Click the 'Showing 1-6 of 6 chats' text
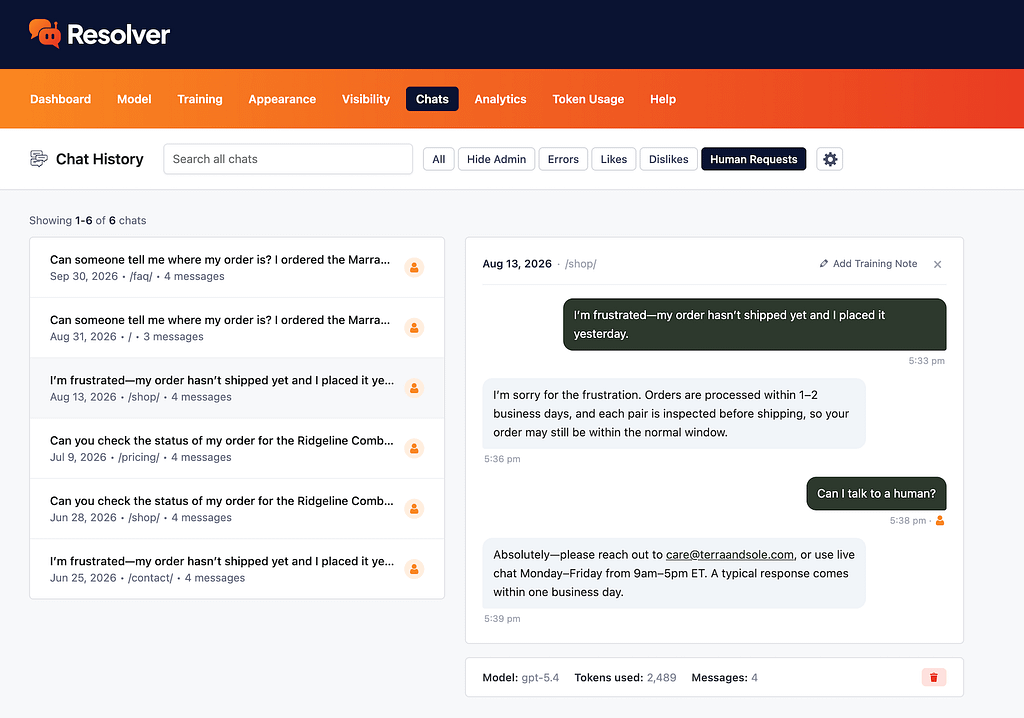Screen dimensions: 1024x718 click(88, 221)
